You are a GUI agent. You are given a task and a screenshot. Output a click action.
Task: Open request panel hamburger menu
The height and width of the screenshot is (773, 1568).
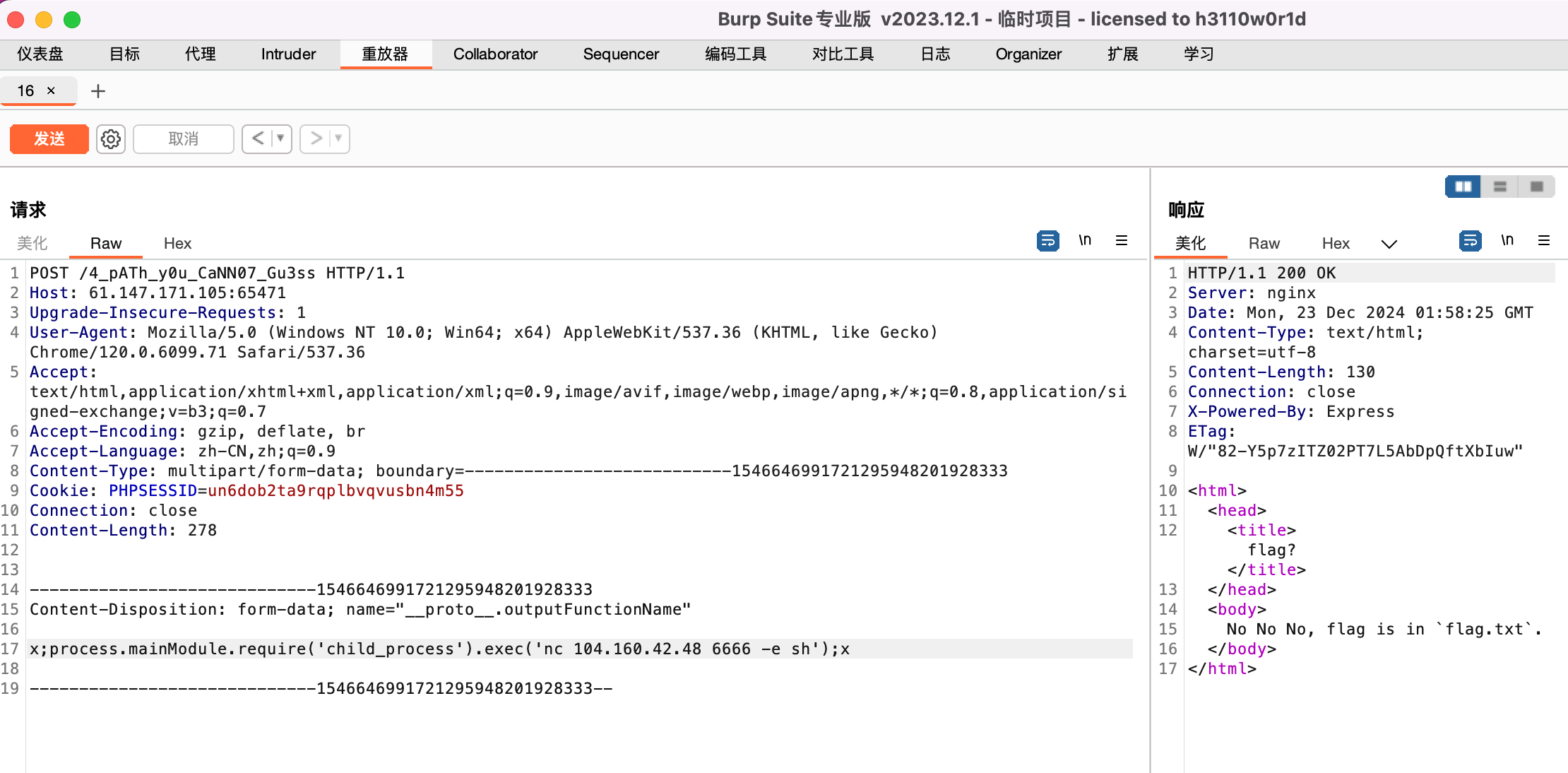tap(1122, 241)
